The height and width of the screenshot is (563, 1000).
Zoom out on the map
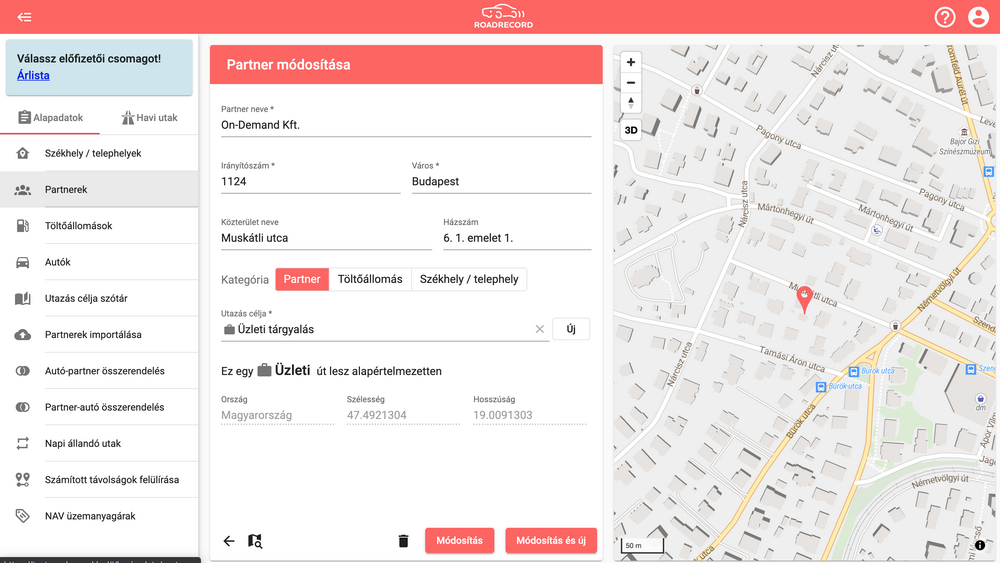click(631, 82)
